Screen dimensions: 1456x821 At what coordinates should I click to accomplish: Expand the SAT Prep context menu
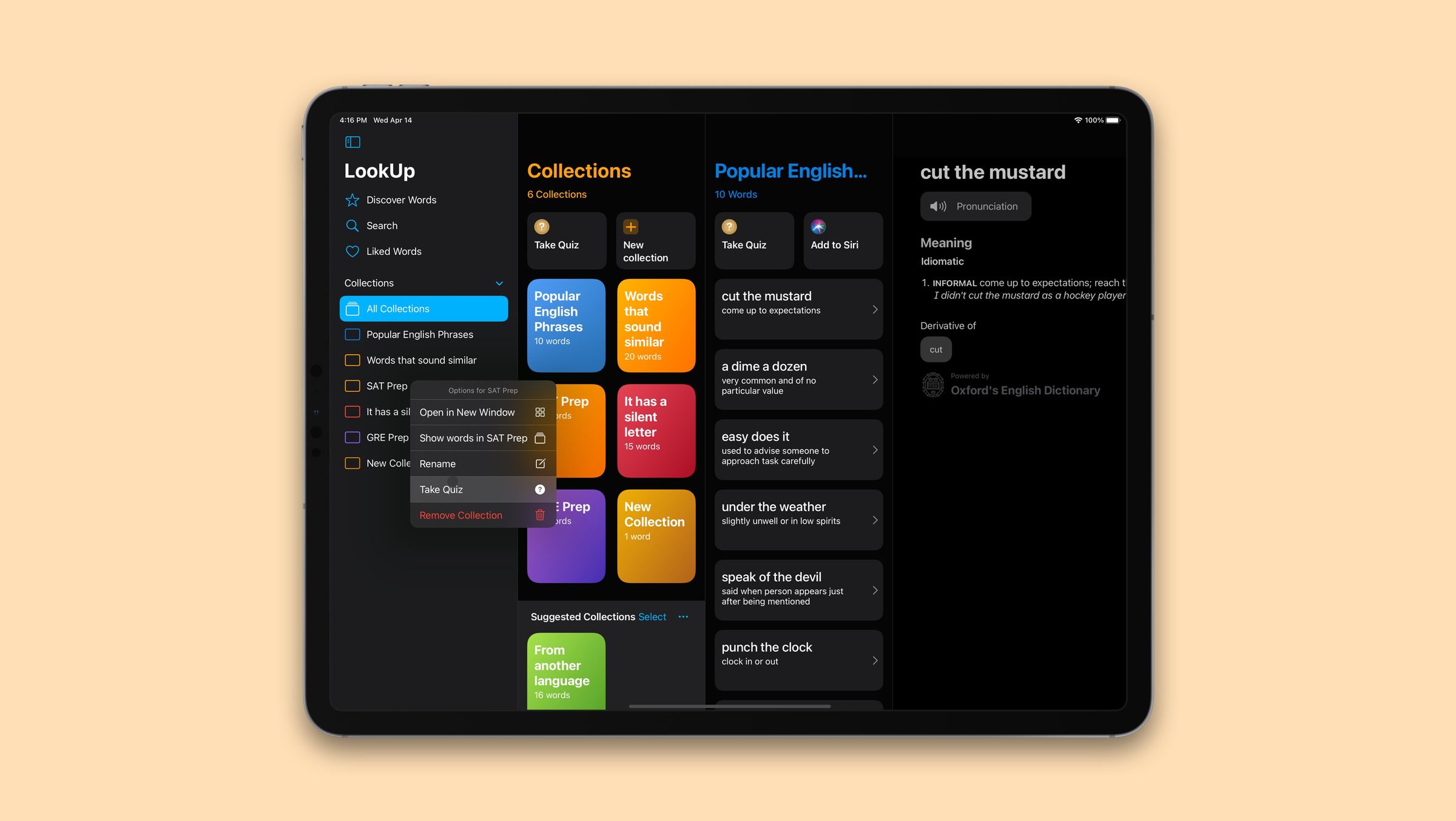(384, 385)
